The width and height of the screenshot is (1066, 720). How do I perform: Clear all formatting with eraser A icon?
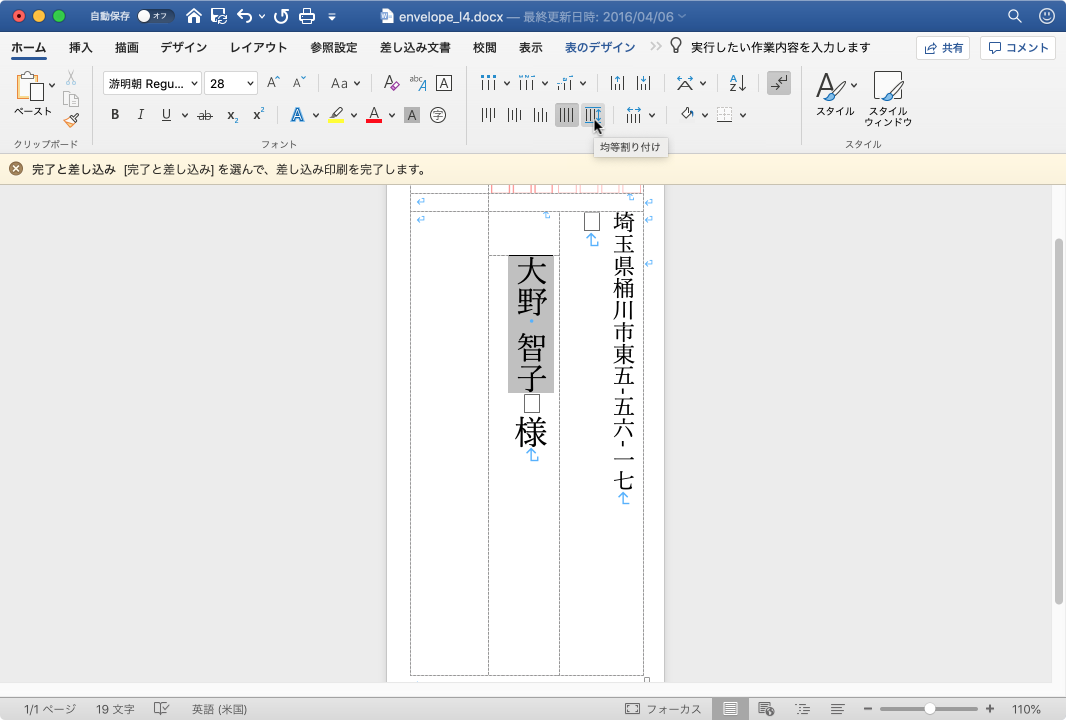(x=391, y=83)
